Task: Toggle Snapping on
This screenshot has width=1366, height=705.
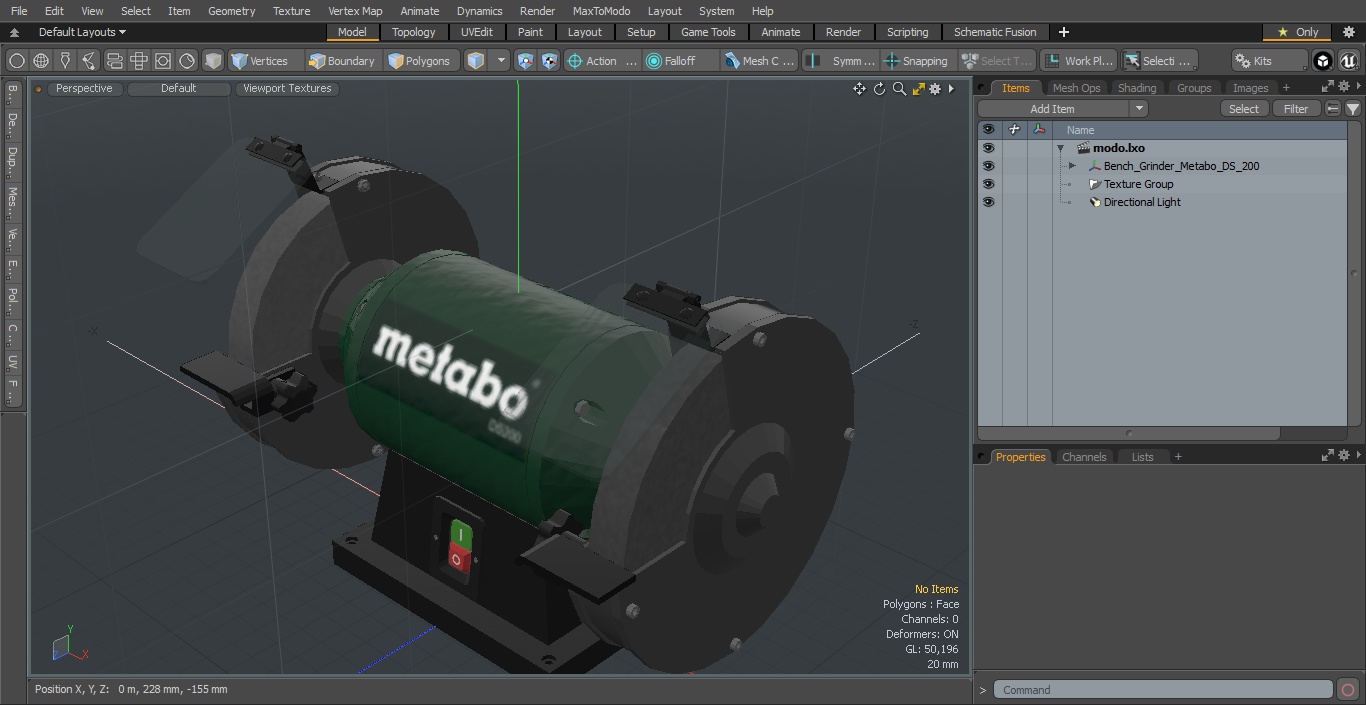Action: [916, 61]
